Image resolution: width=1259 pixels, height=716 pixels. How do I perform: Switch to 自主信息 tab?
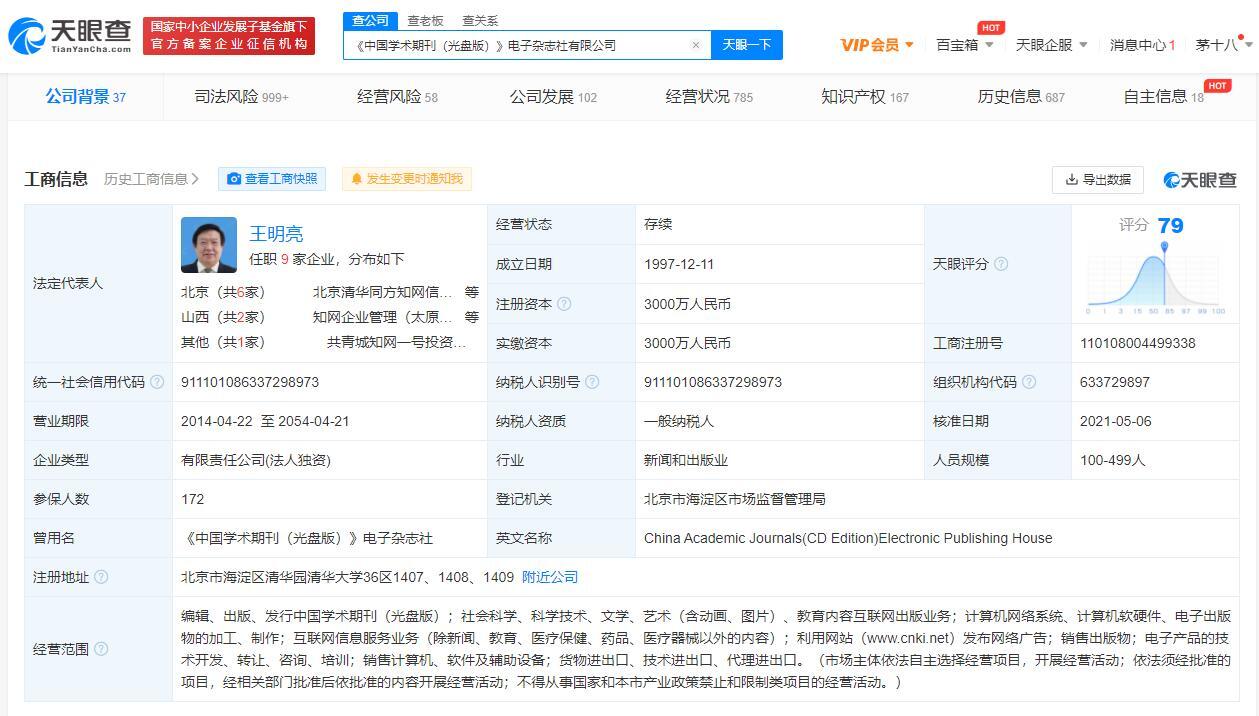tap(1164, 97)
